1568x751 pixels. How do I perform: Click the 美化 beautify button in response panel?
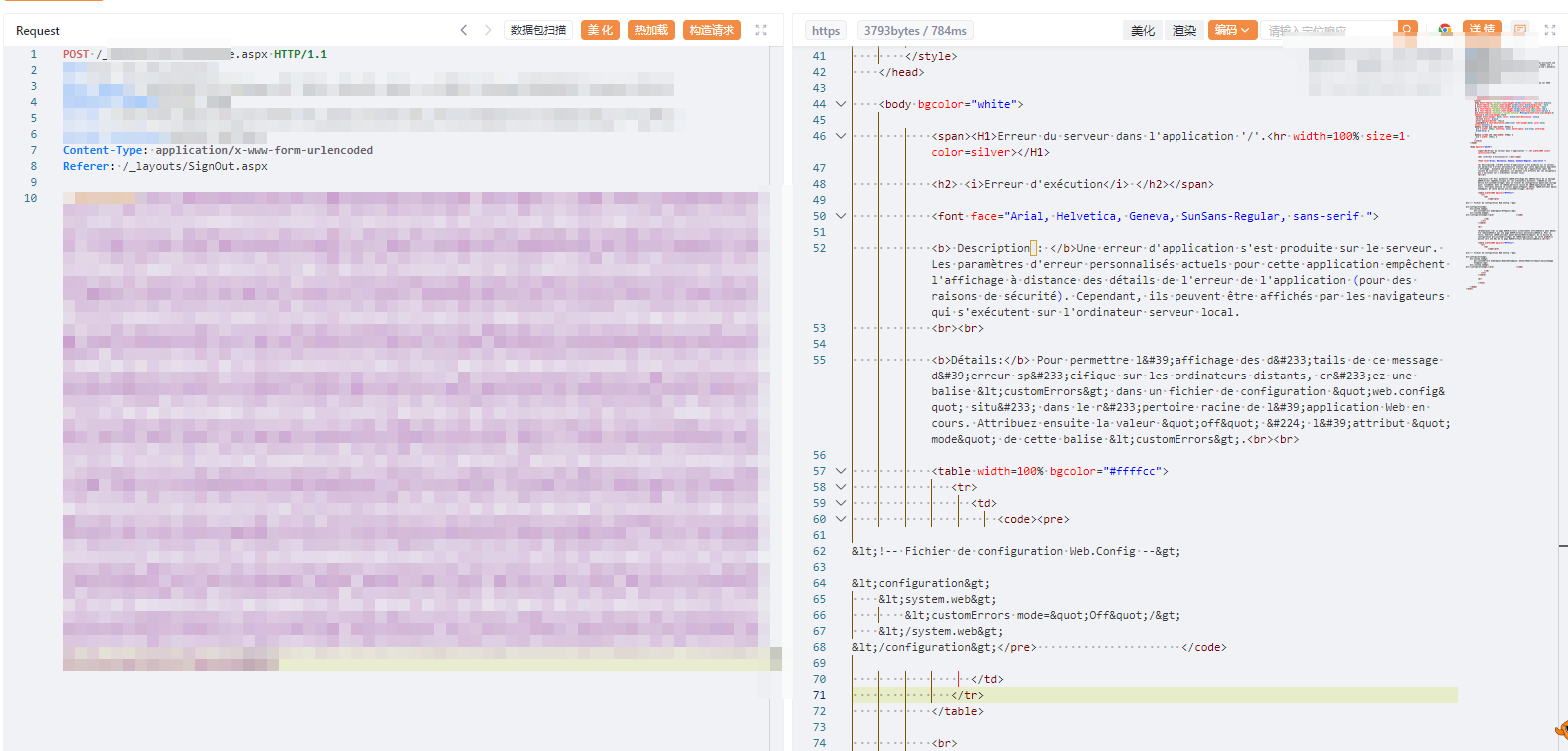pos(1143,31)
